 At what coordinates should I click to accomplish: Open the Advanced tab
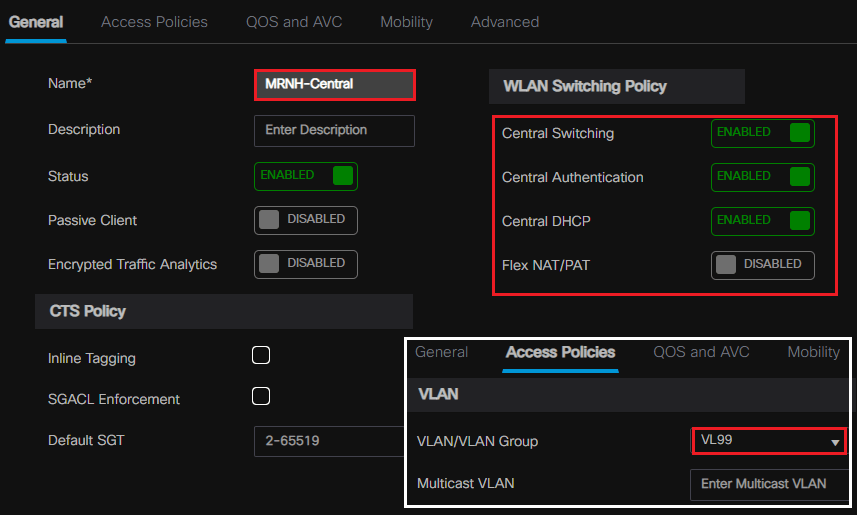point(504,22)
